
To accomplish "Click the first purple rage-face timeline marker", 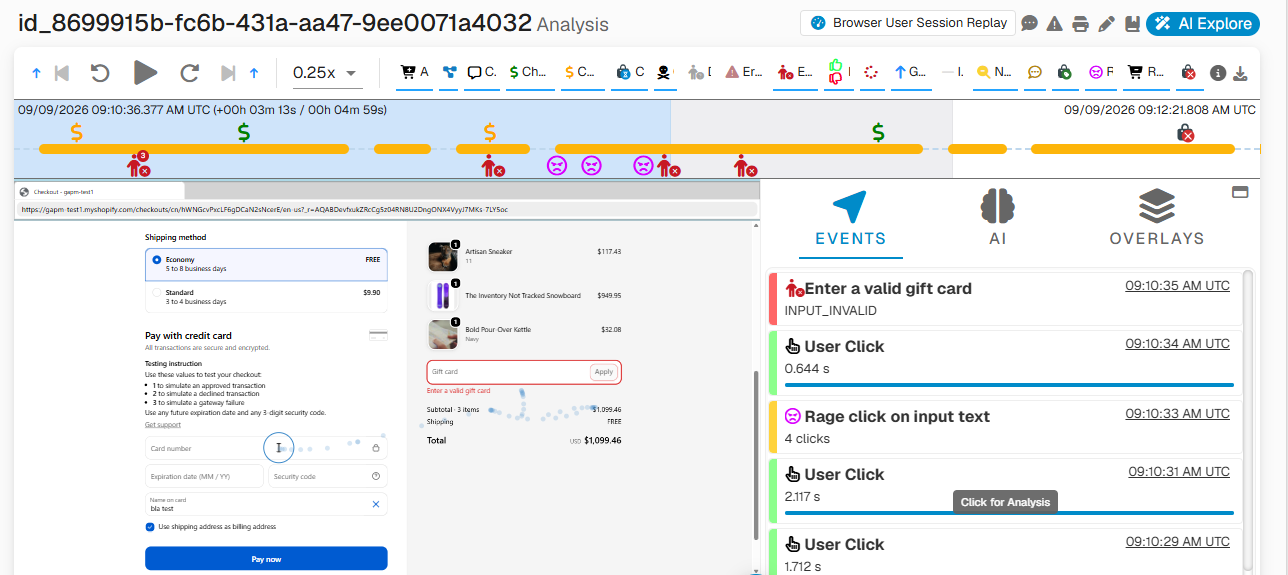I will [x=556, y=166].
